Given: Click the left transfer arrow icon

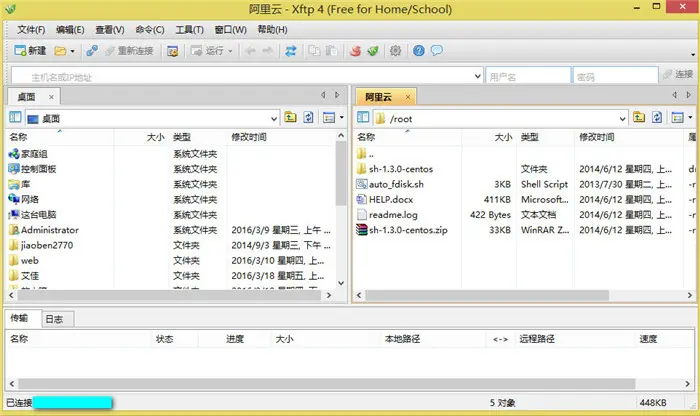Looking at the screenshot, I should point(250,51).
